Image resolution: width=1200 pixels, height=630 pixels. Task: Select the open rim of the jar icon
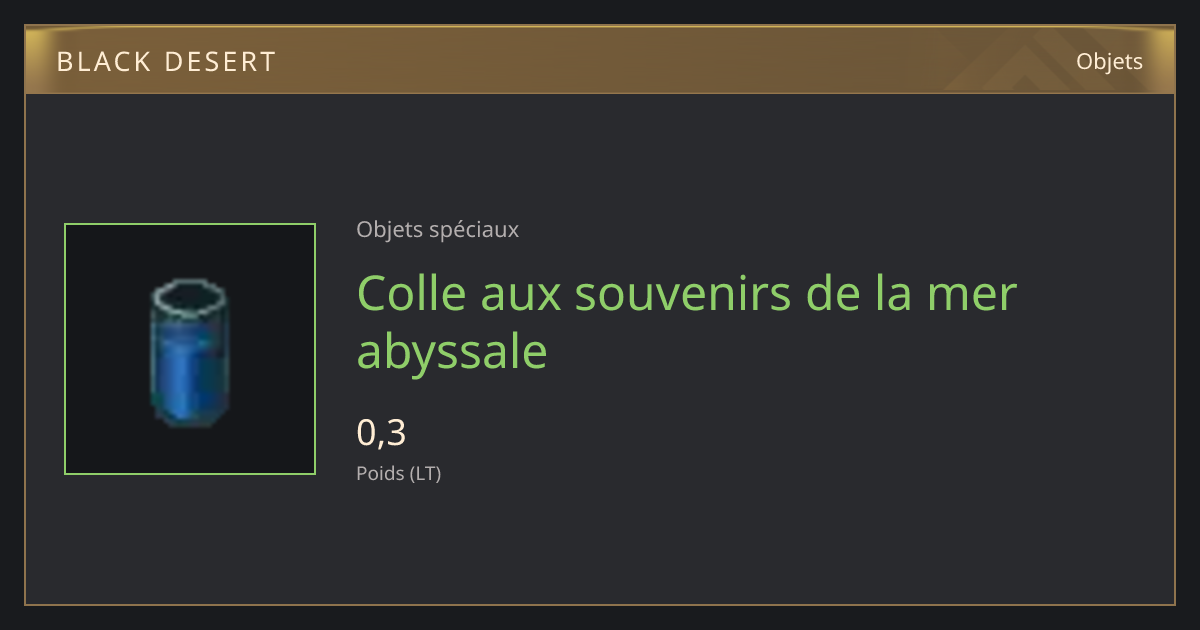[189, 295]
